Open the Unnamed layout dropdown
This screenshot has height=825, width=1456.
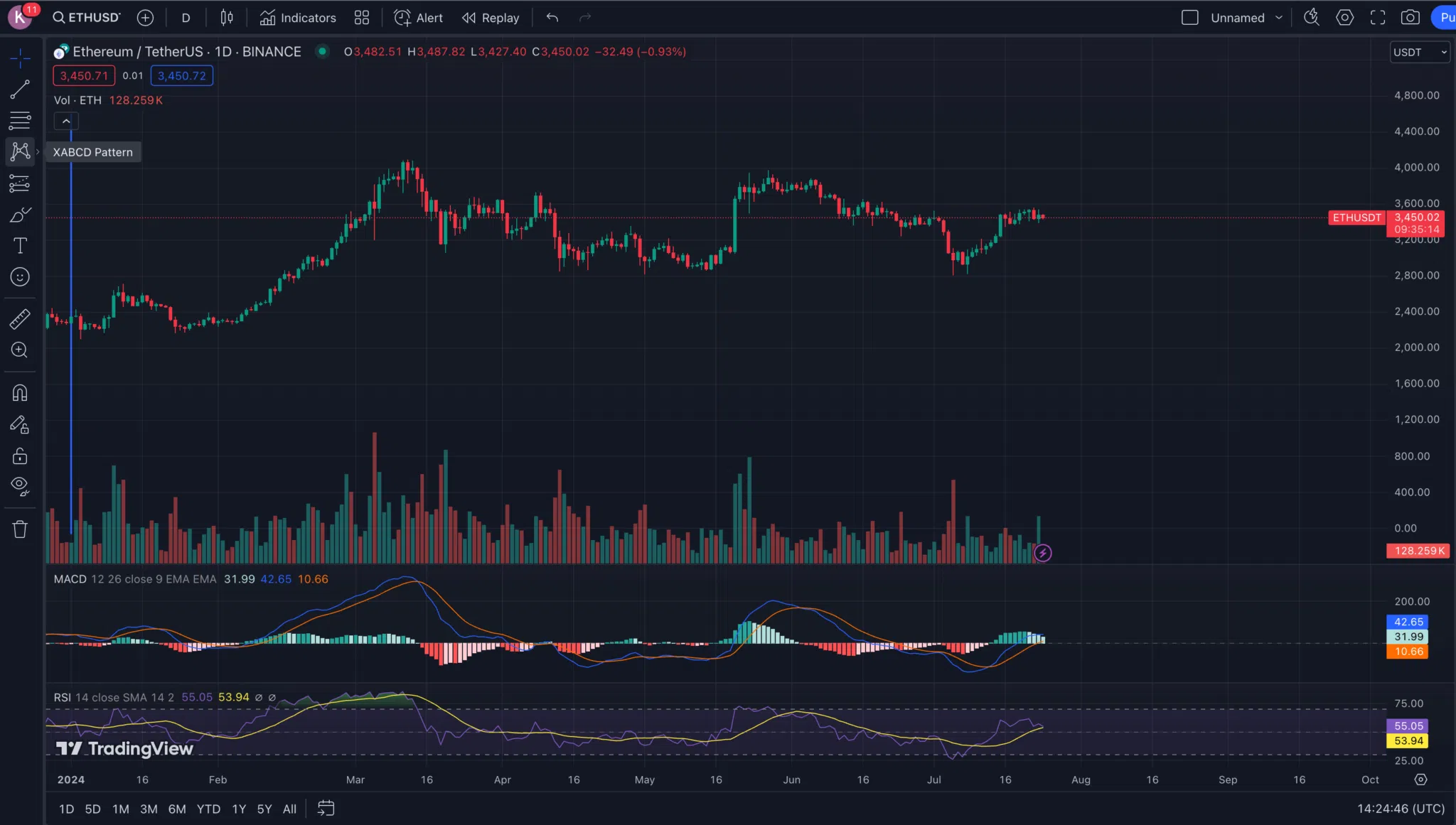(x=1246, y=18)
